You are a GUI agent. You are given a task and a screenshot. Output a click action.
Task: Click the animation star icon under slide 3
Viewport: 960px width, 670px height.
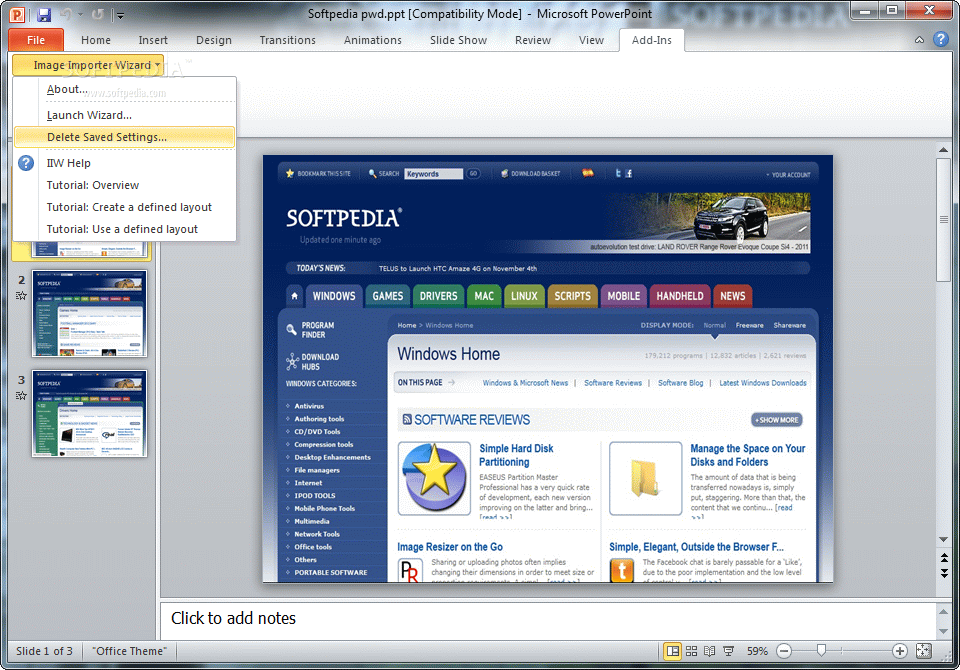[21, 396]
